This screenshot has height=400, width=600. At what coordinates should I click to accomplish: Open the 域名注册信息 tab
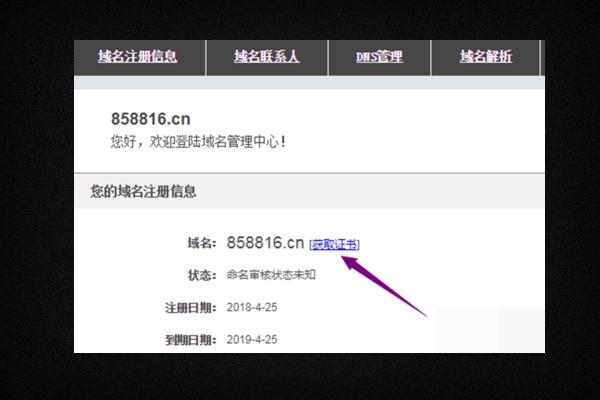(137, 57)
